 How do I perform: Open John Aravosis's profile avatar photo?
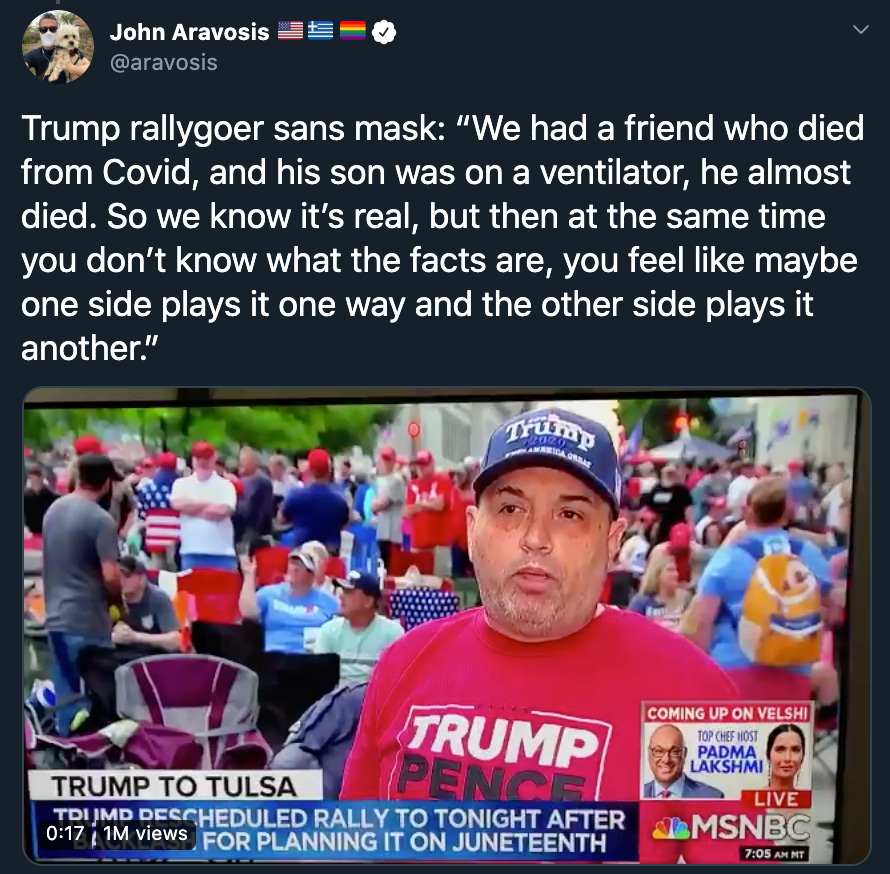click(57, 47)
